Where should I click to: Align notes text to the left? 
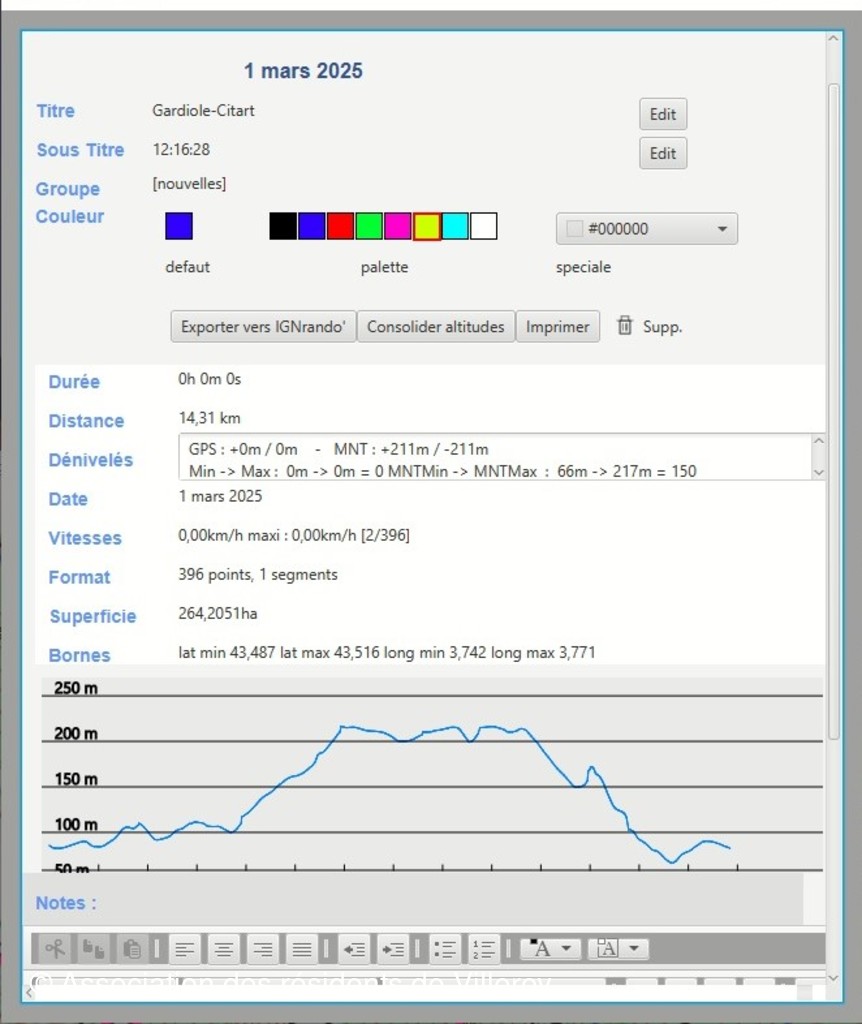(x=184, y=948)
